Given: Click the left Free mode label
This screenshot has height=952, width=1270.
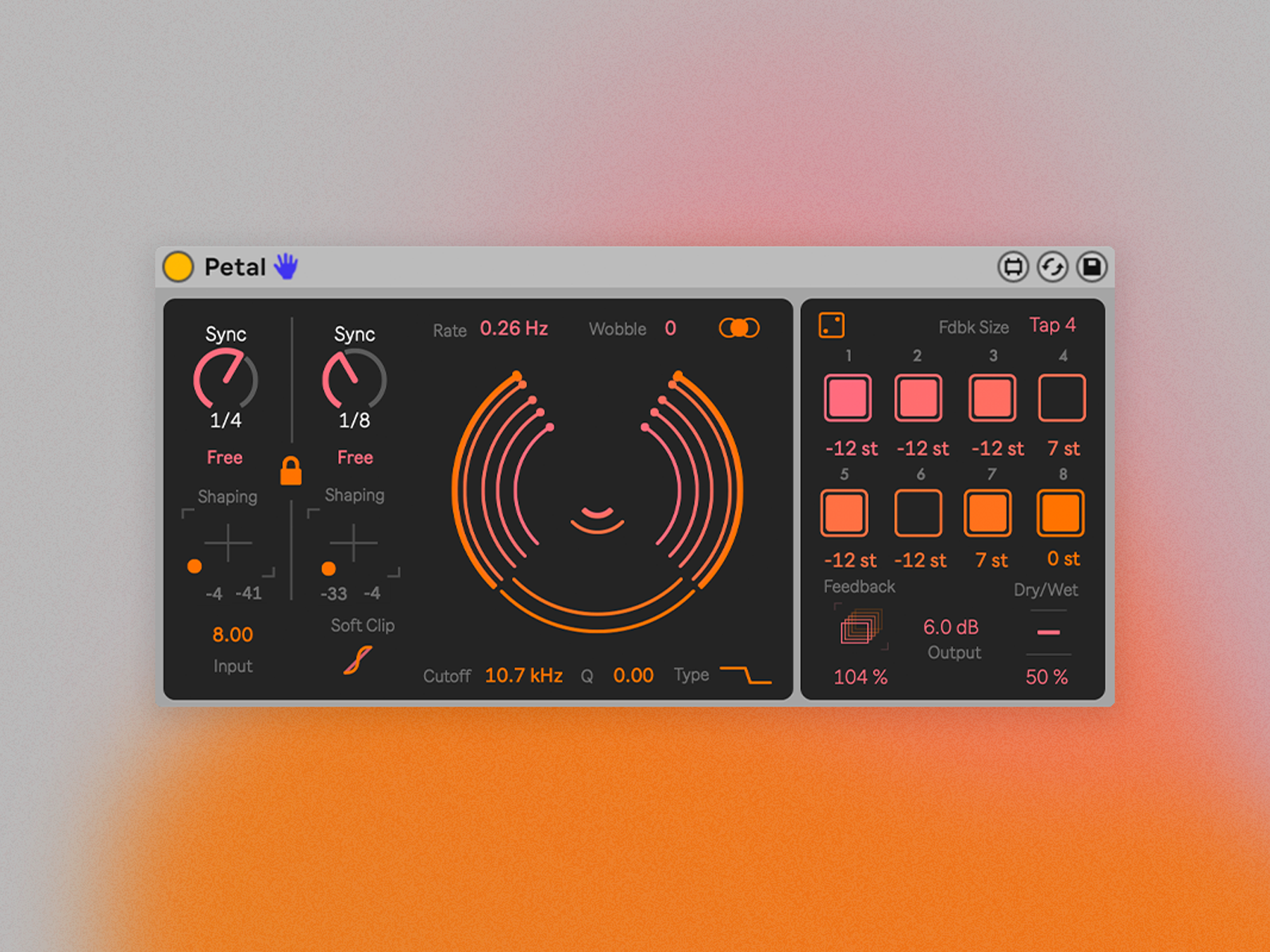Looking at the screenshot, I should [x=225, y=458].
